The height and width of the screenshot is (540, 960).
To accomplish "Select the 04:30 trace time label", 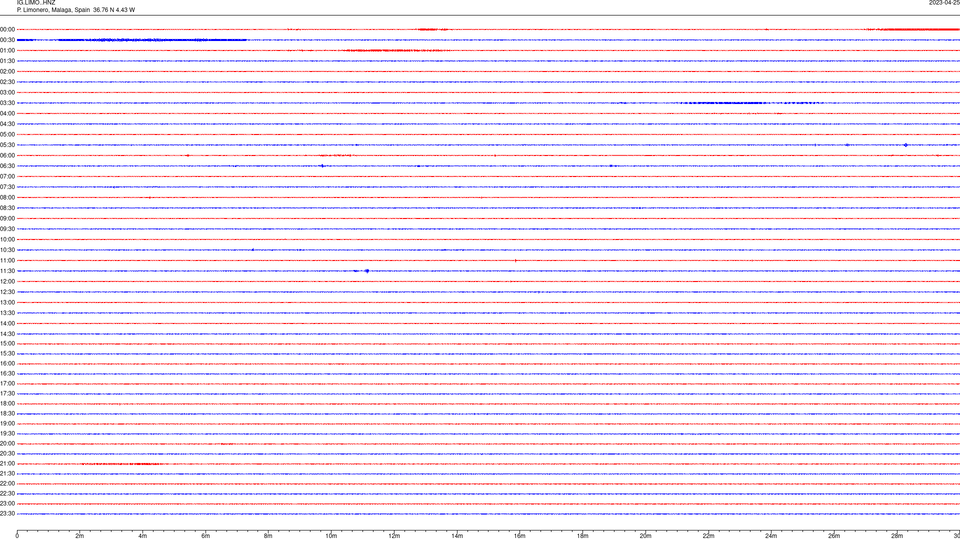I will pyautogui.click(x=7, y=124).
